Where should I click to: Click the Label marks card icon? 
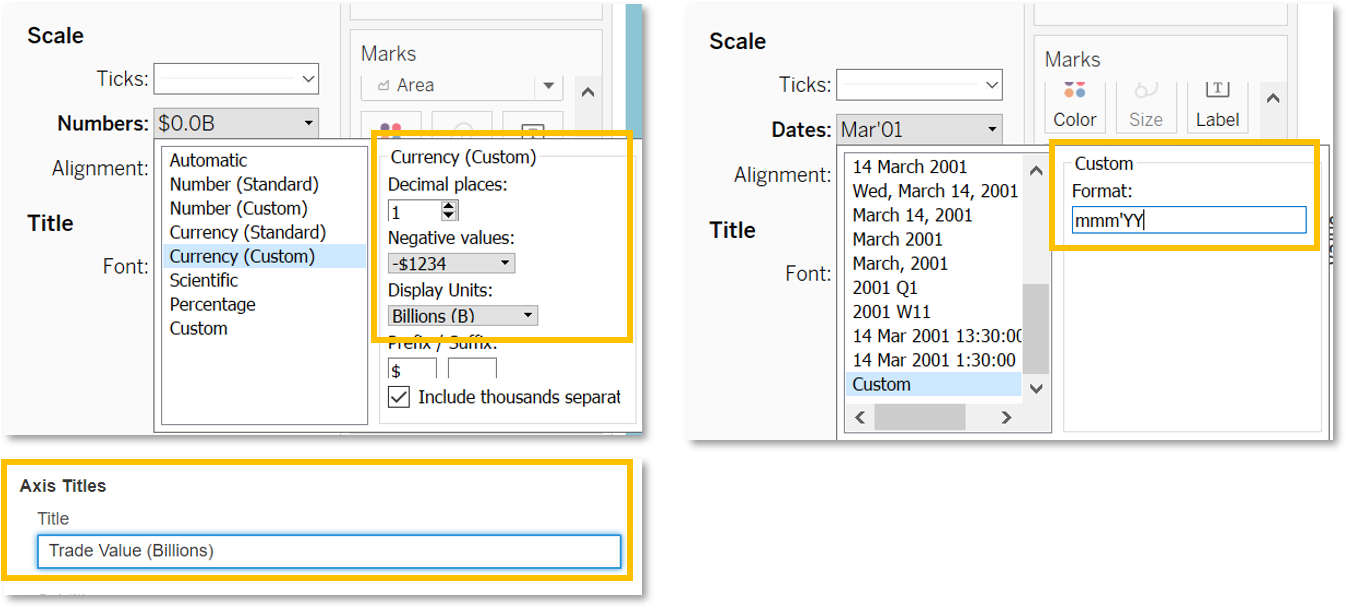pyautogui.click(x=1217, y=104)
